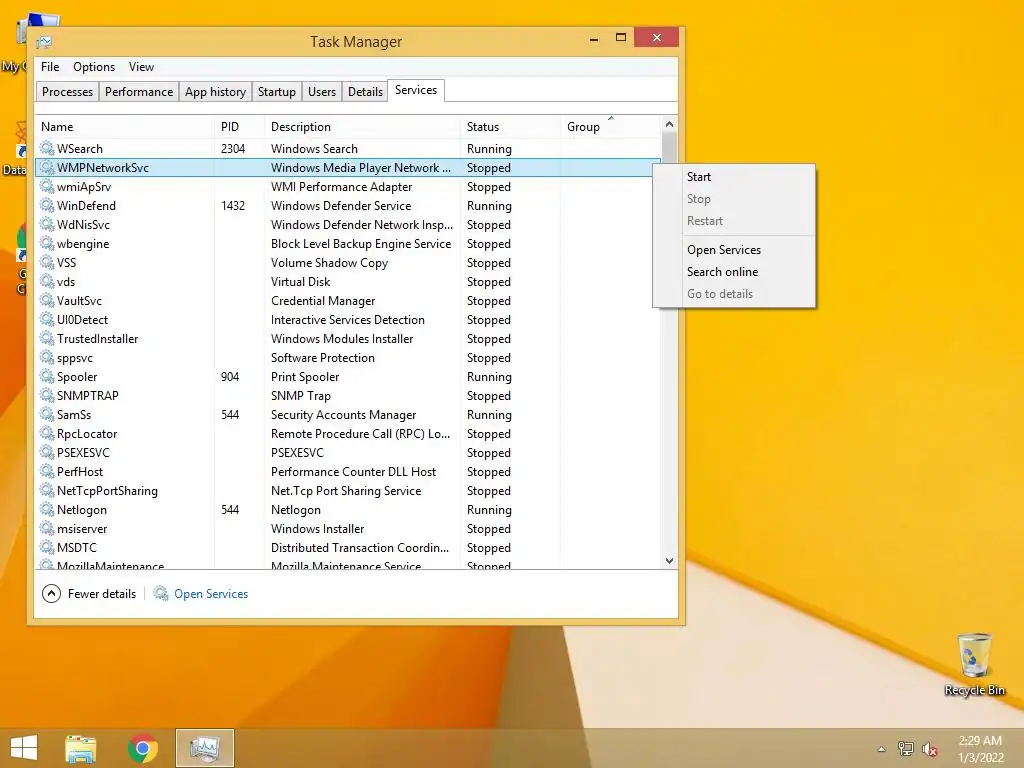The height and width of the screenshot is (768, 1024).
Task: Click the gear icon beside PSEXESVC
Action: click(47, 452)
